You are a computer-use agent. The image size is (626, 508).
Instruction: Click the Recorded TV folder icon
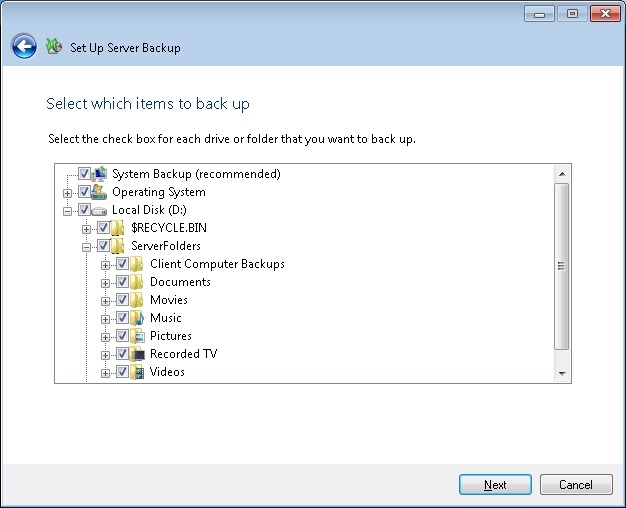(x=138, y=354)
